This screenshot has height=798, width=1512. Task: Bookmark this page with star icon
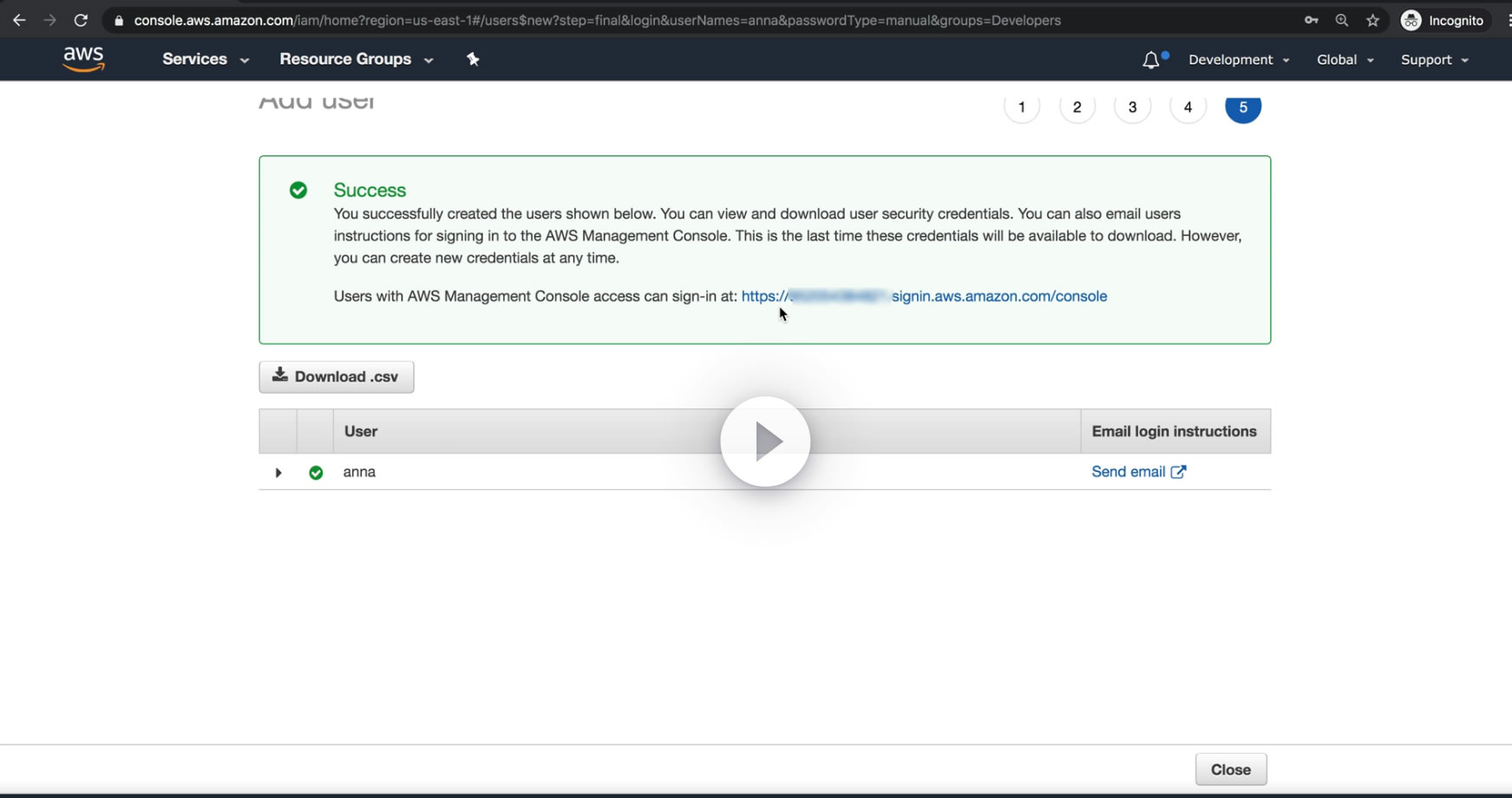1372,20
